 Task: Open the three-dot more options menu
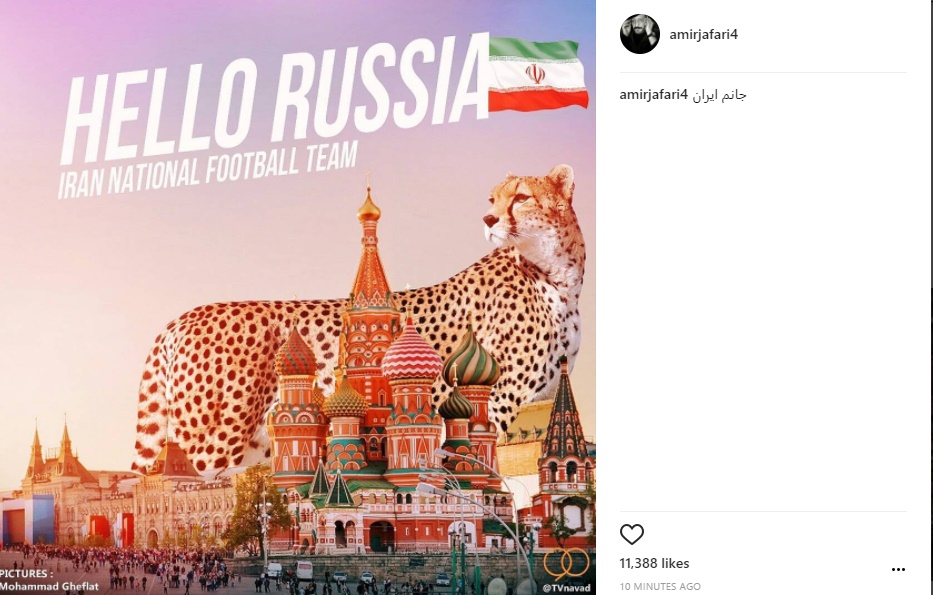pyautogui.click(x=898, y=569)
